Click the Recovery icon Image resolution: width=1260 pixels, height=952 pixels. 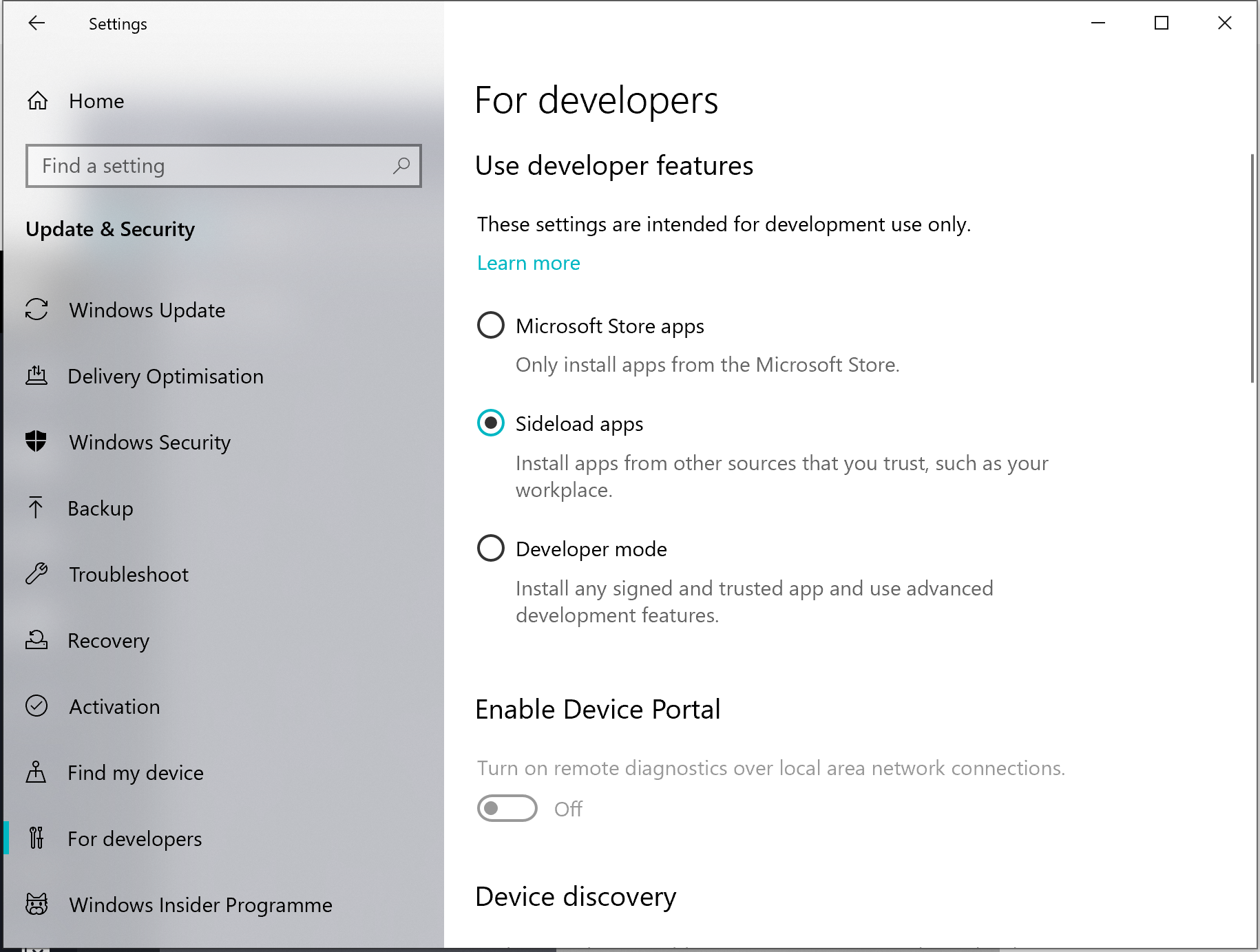[36, 640]
